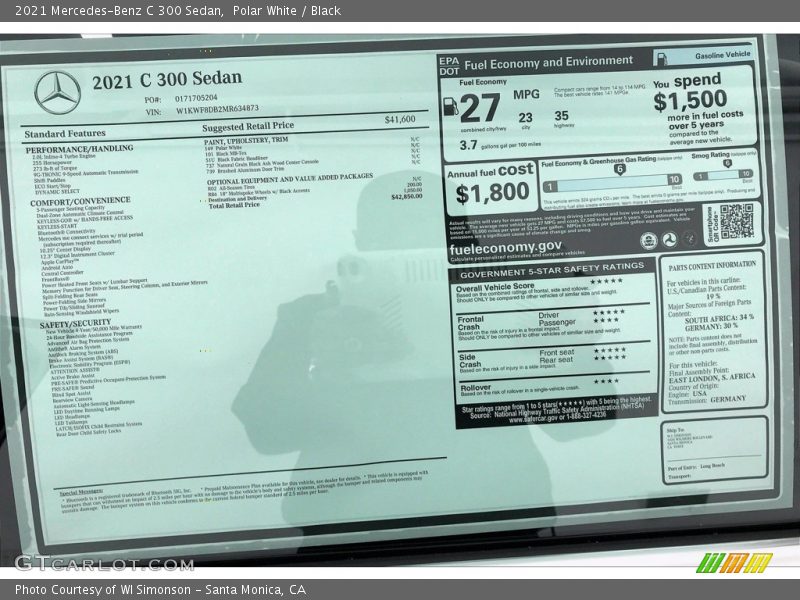Click the colored stripes logo at bottom right
This screenshot has width=800, height=600.
coord(734,563)
